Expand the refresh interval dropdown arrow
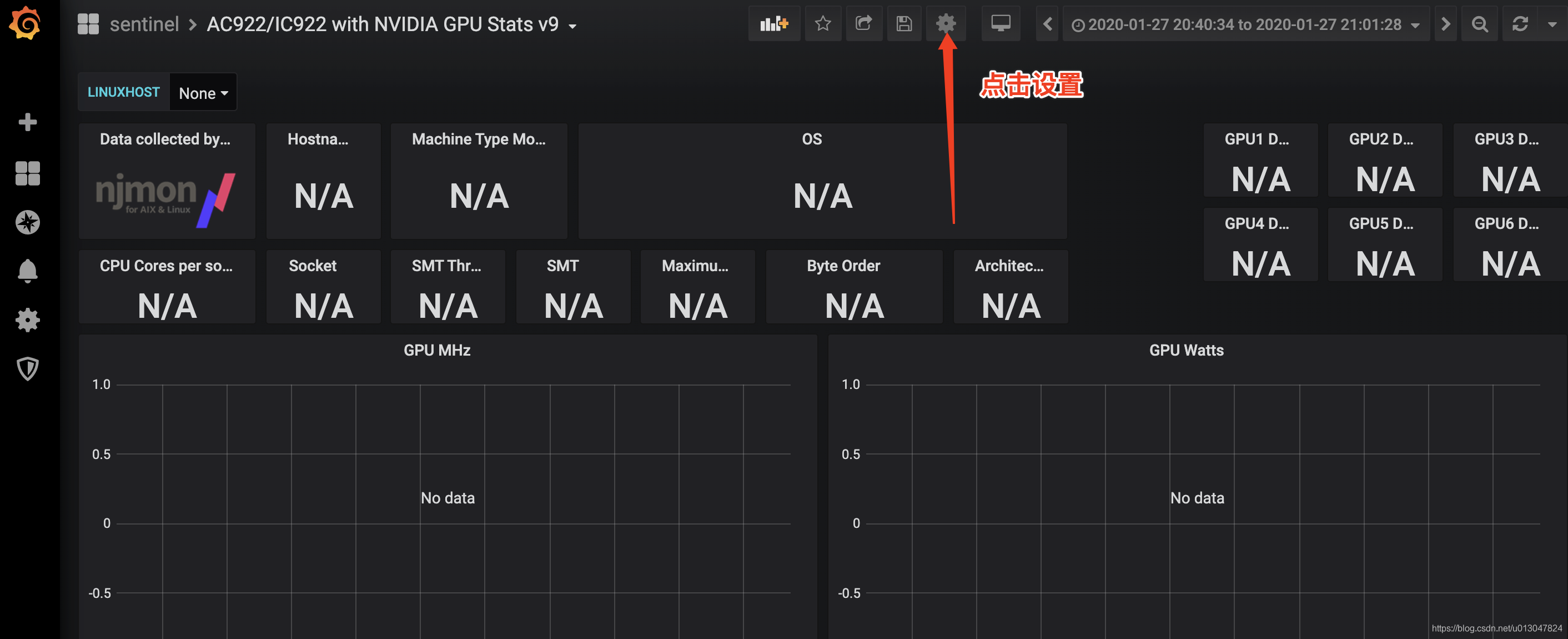This screenshot has height=639, width=1568. point(1551,24)
